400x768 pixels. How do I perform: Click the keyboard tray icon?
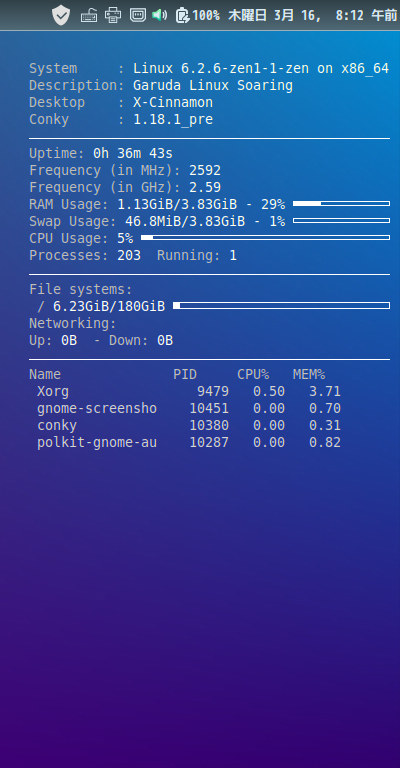(x=89, y=15)
